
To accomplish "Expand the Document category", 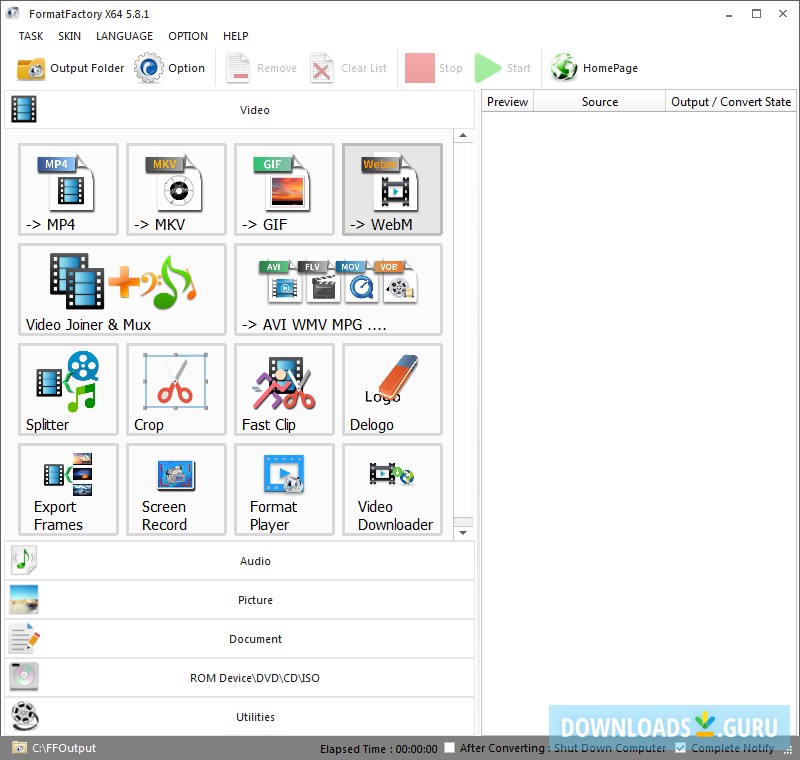I will tap(239, 639).
